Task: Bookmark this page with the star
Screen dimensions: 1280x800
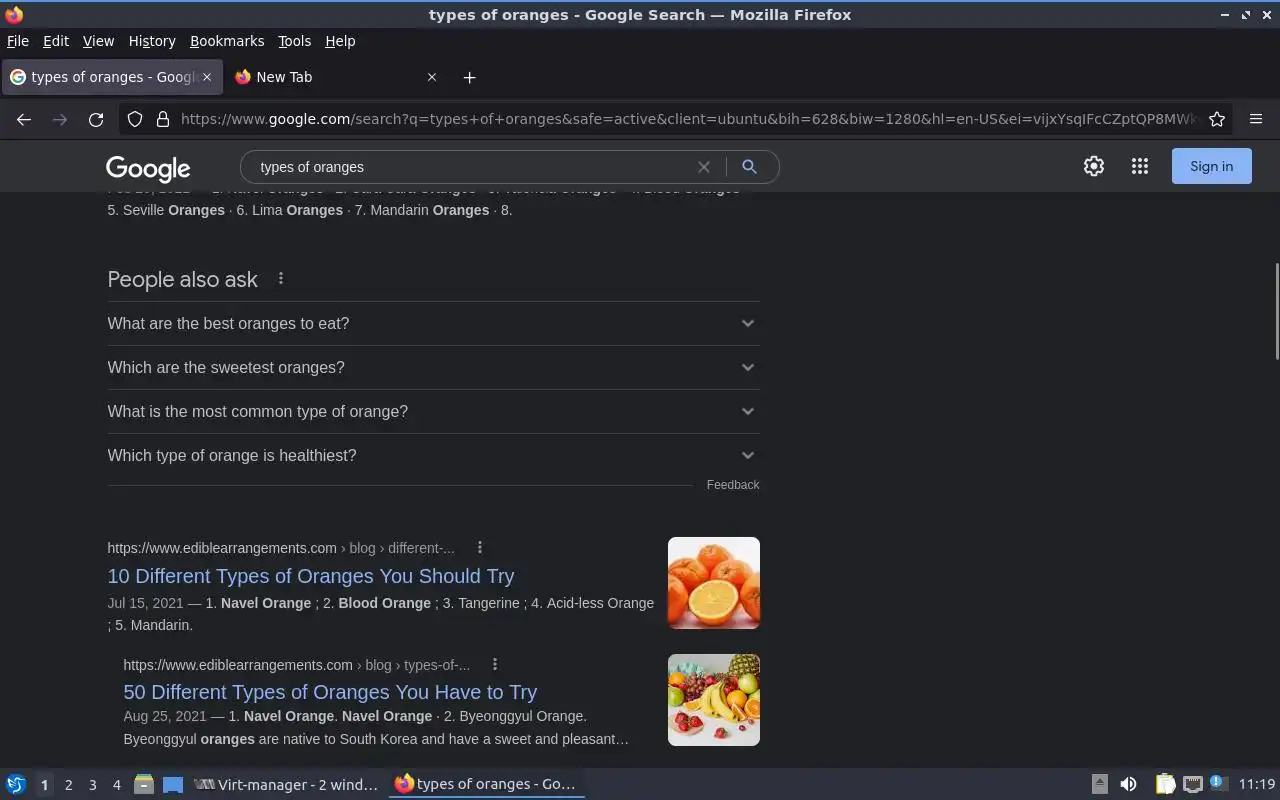Action: (x=1217, y=119)
